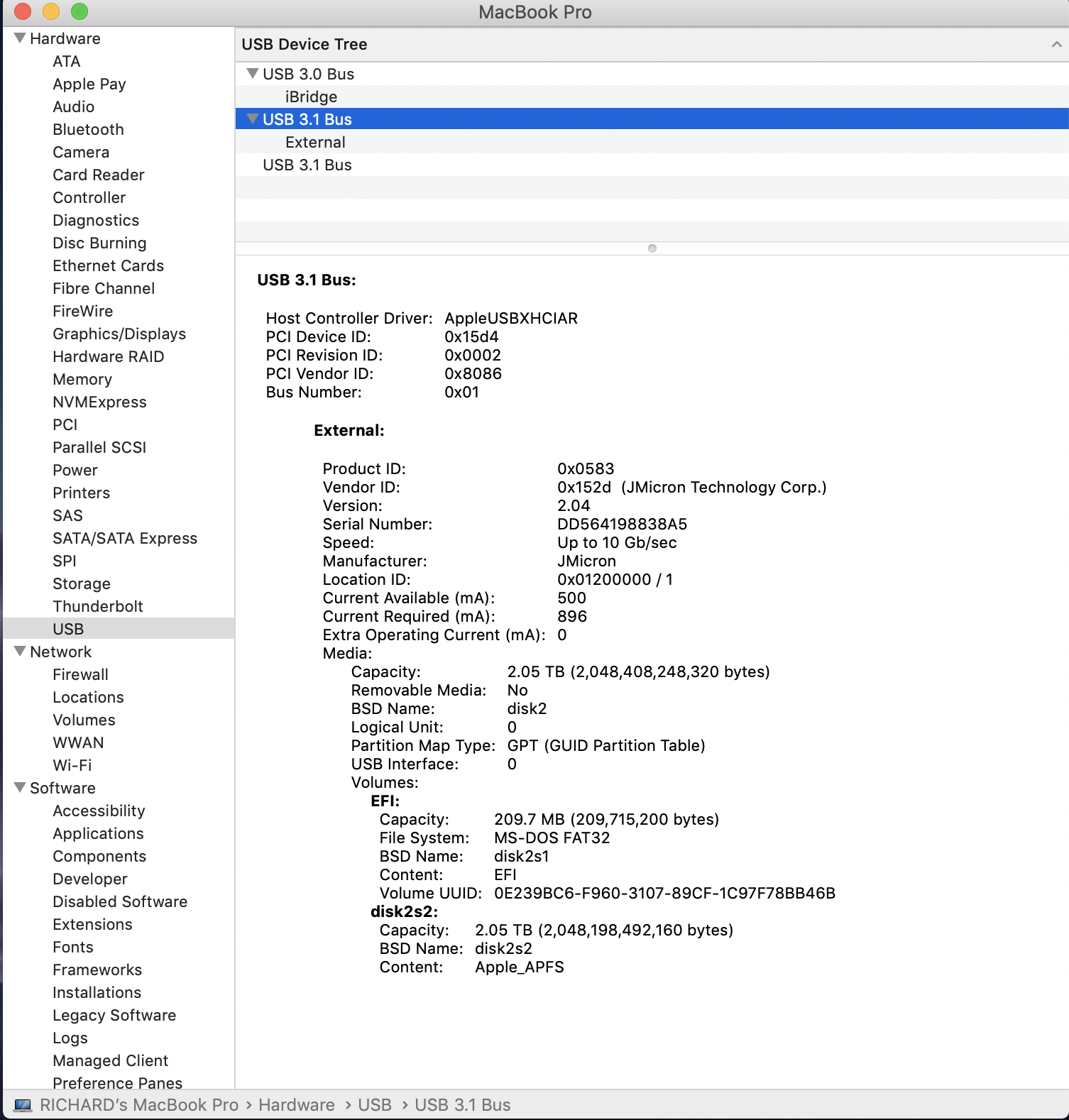The height and width of the screenshot is (1120, 1069).
Task: Select Fibre Channel in the sidebar
Action: (x=104, y=288)
